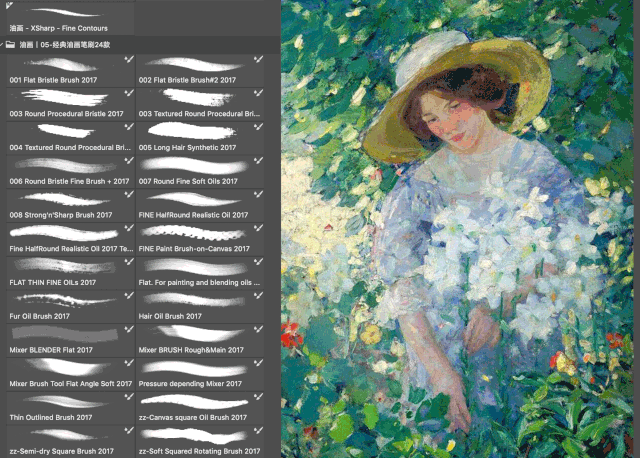Pick the Flat. For painting and blending oils brush
Viewport: 640px width, 458px height.
point(200,272)
